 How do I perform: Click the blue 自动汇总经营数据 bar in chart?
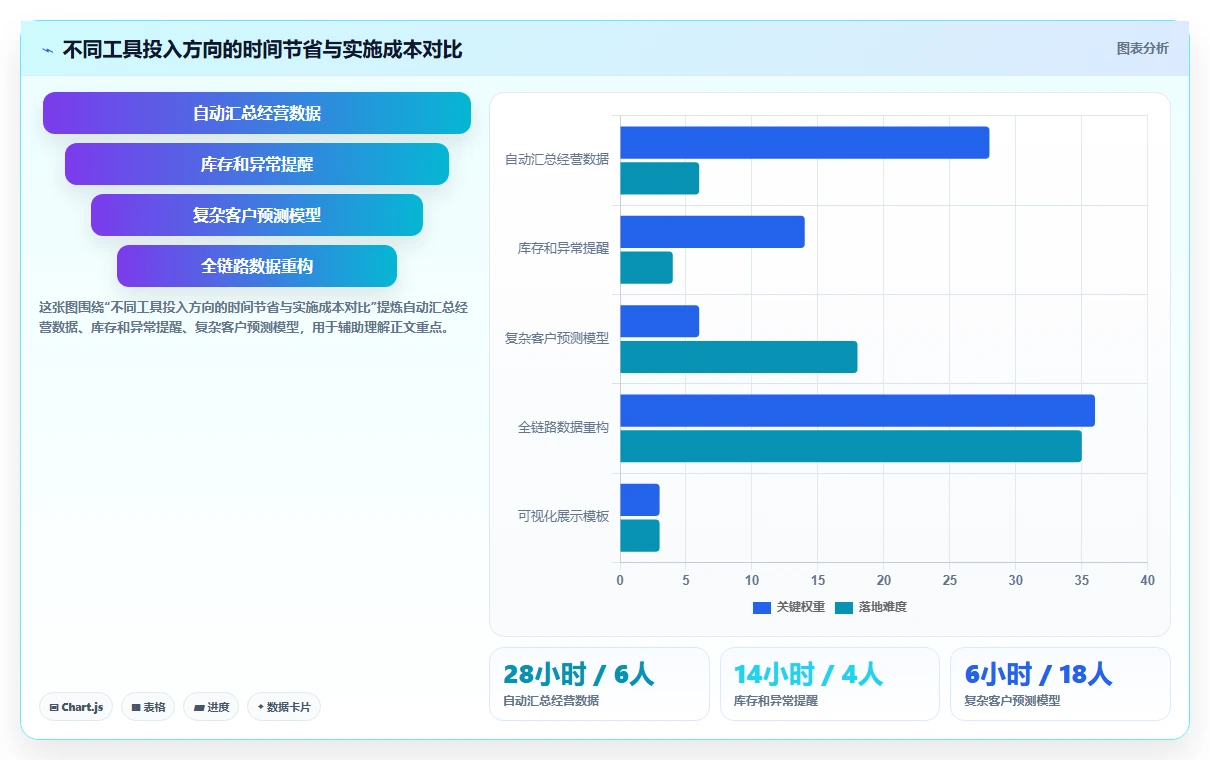pyautogui.click(x=805, y=142)
